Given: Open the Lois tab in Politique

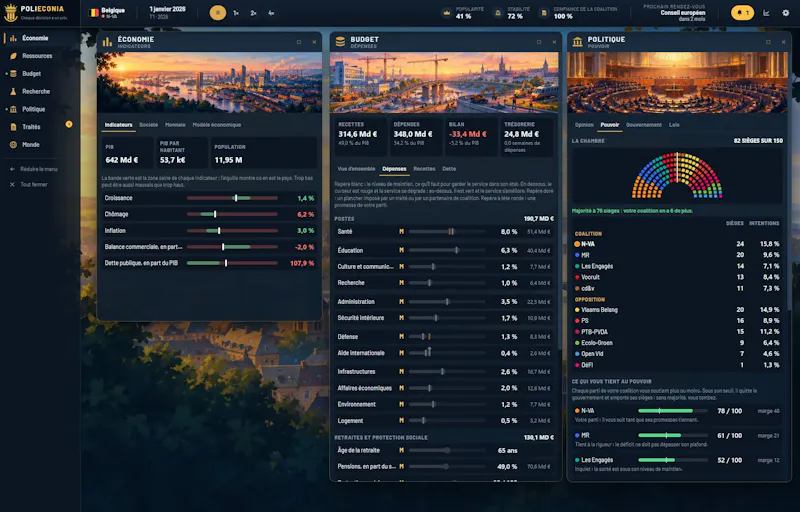Looking at the screenshot, I should click(x=674, y=125).
